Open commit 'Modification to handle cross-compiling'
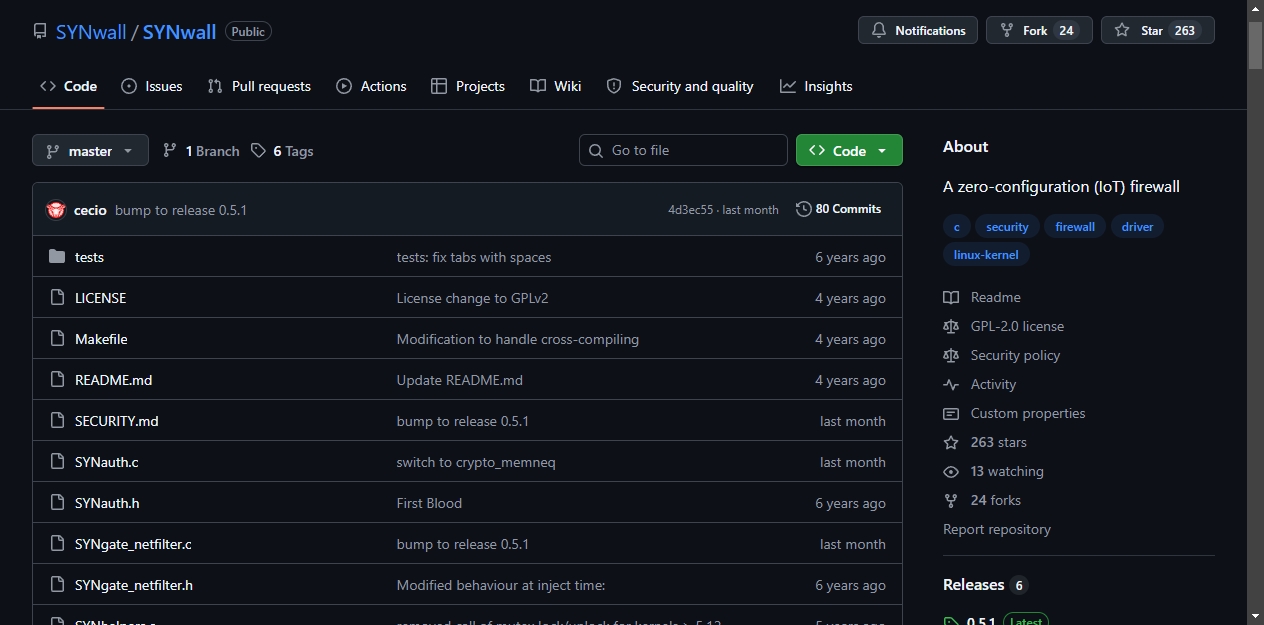The height and width of the screenshot is (625, 1264). [518, 339]
